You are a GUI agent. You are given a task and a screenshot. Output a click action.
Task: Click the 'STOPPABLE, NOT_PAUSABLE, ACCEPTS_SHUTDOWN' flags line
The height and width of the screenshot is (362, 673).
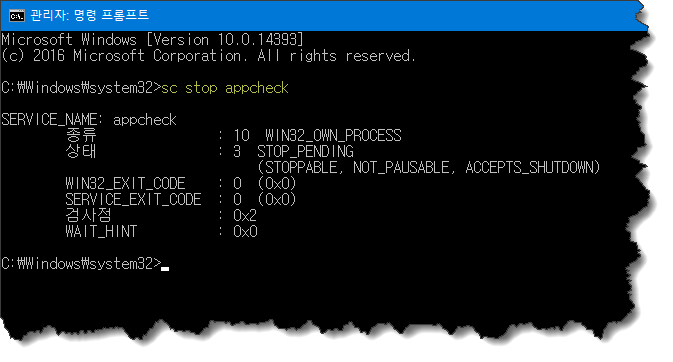pos(429,167)
